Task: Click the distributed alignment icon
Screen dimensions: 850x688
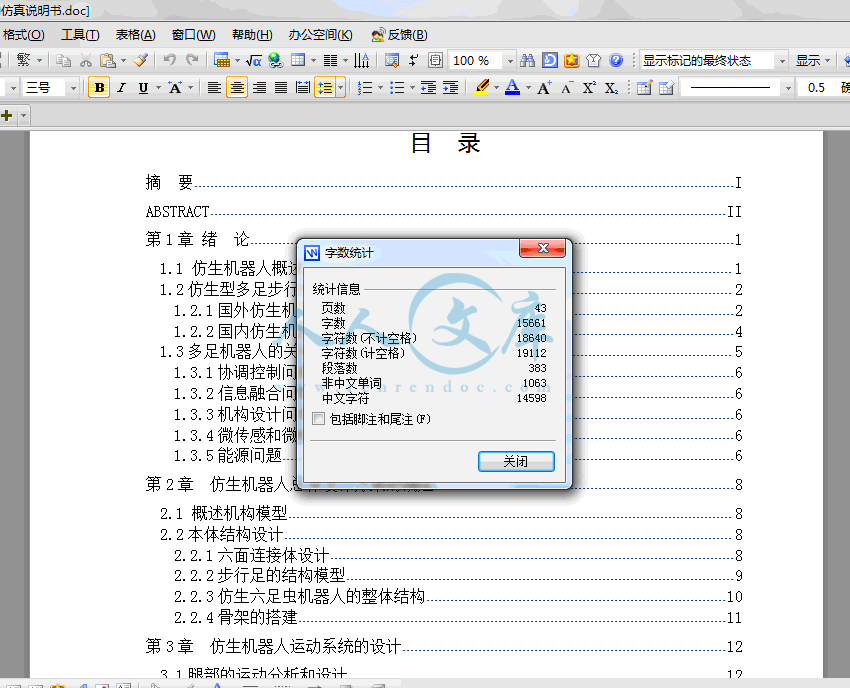Action: tap(303, 87)
